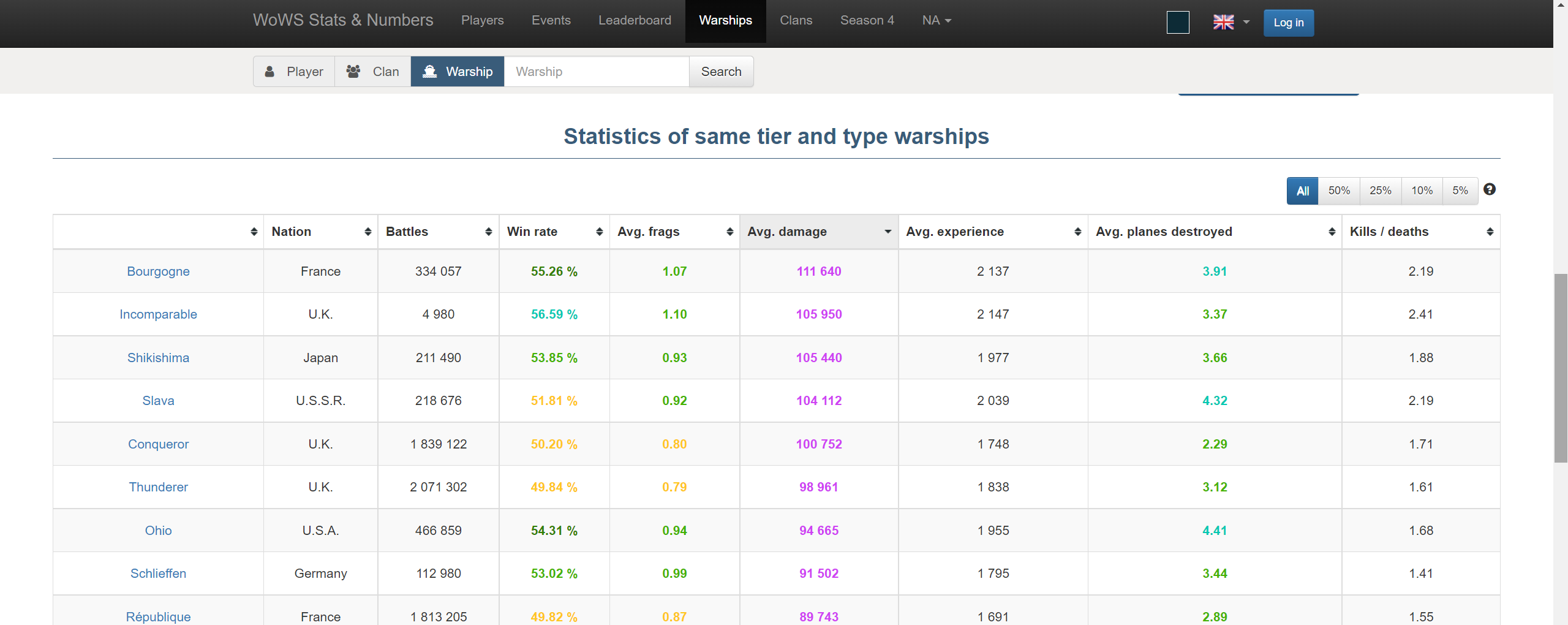The width and height of the screenshot is (1568, 625).
Task: Sort table by Nation column arrows
Action: (x=367, y=232)
